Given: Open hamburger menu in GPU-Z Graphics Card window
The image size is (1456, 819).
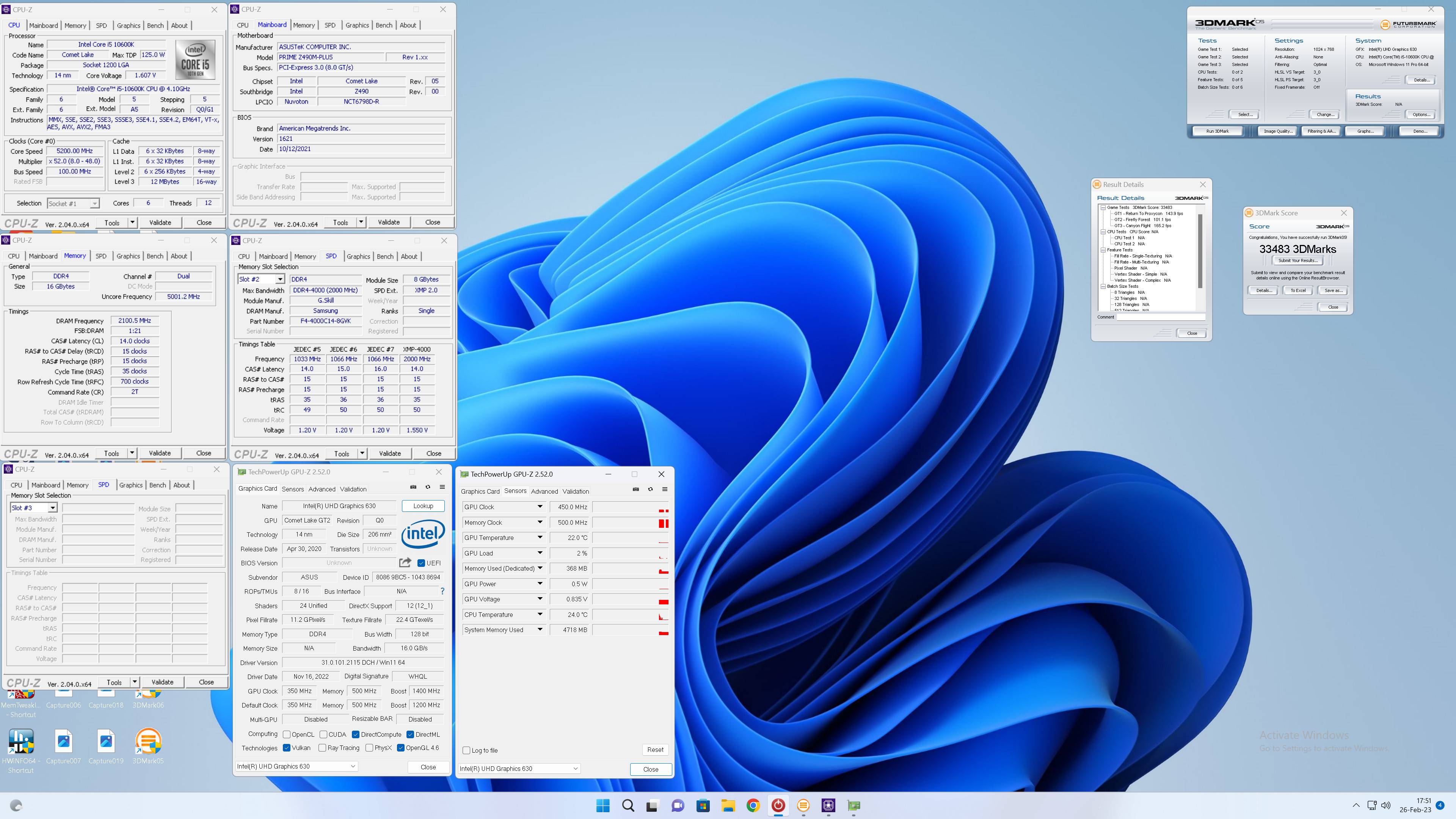Looking at the screenshot, I should pos(442,487).
